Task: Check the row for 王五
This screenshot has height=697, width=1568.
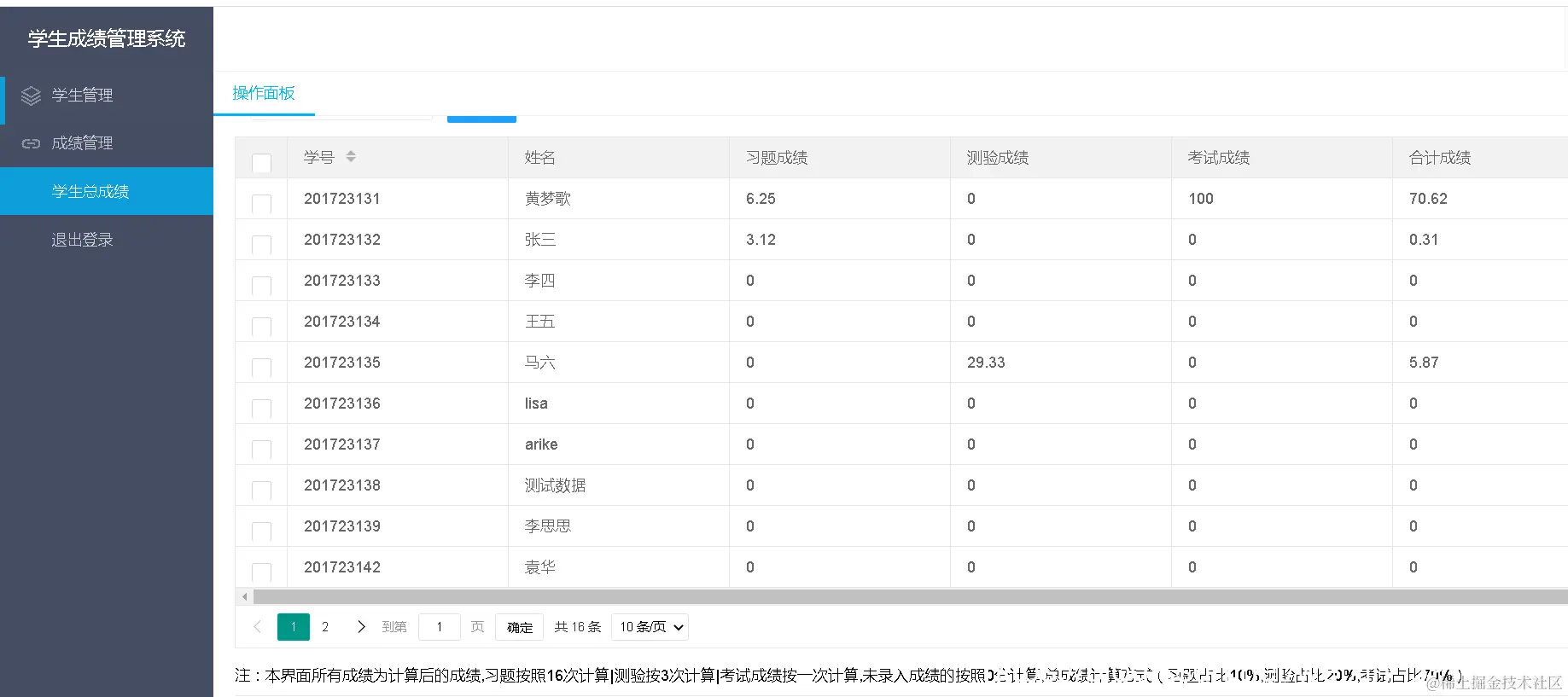Action: point(262,326)
